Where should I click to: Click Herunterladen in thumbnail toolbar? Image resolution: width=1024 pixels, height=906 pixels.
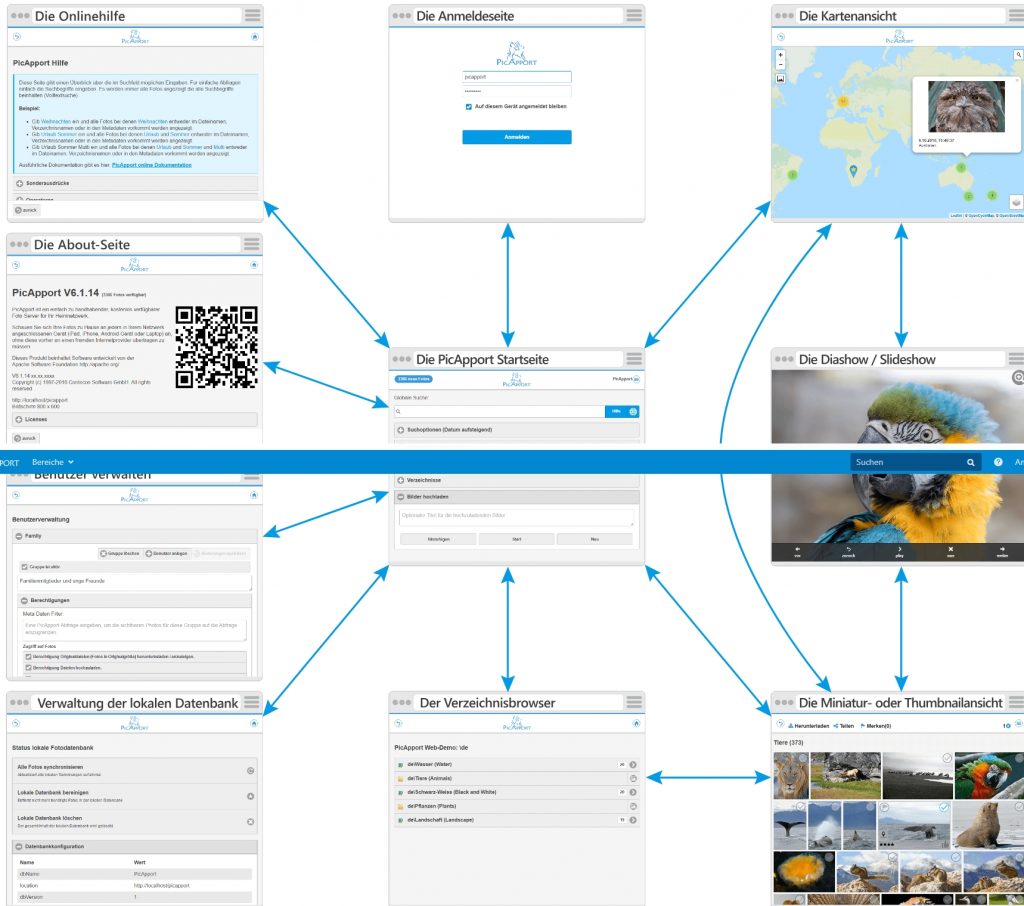810,726
